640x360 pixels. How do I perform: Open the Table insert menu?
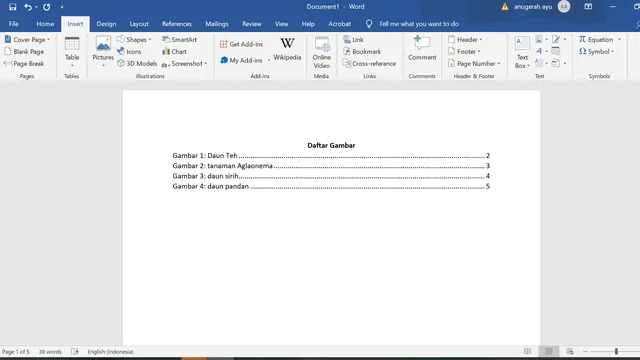pyautogui.click(x=72, y=52)
